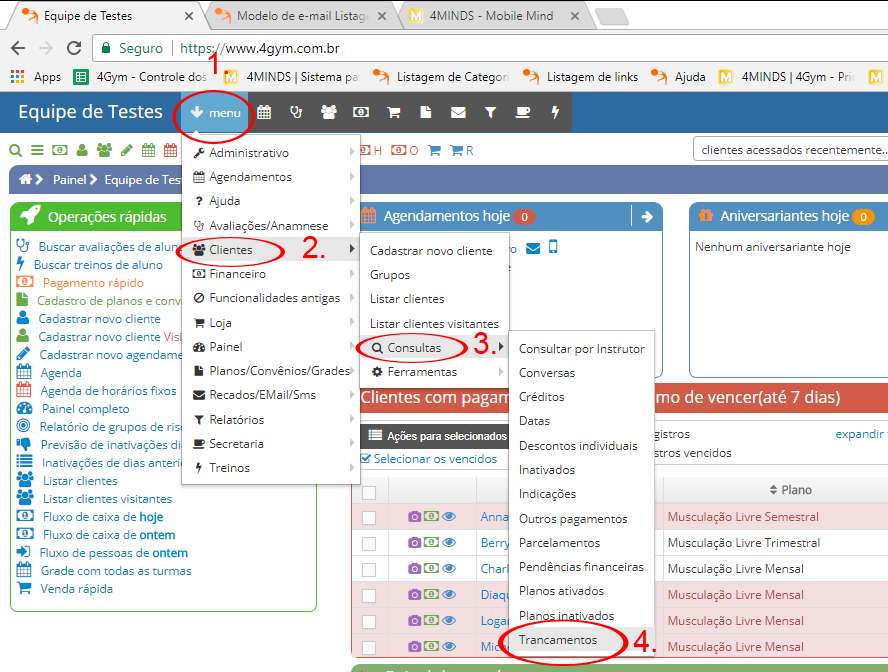
Task: Click 'Pagamento rápido' quick operation link
Action: coord(93,283)
